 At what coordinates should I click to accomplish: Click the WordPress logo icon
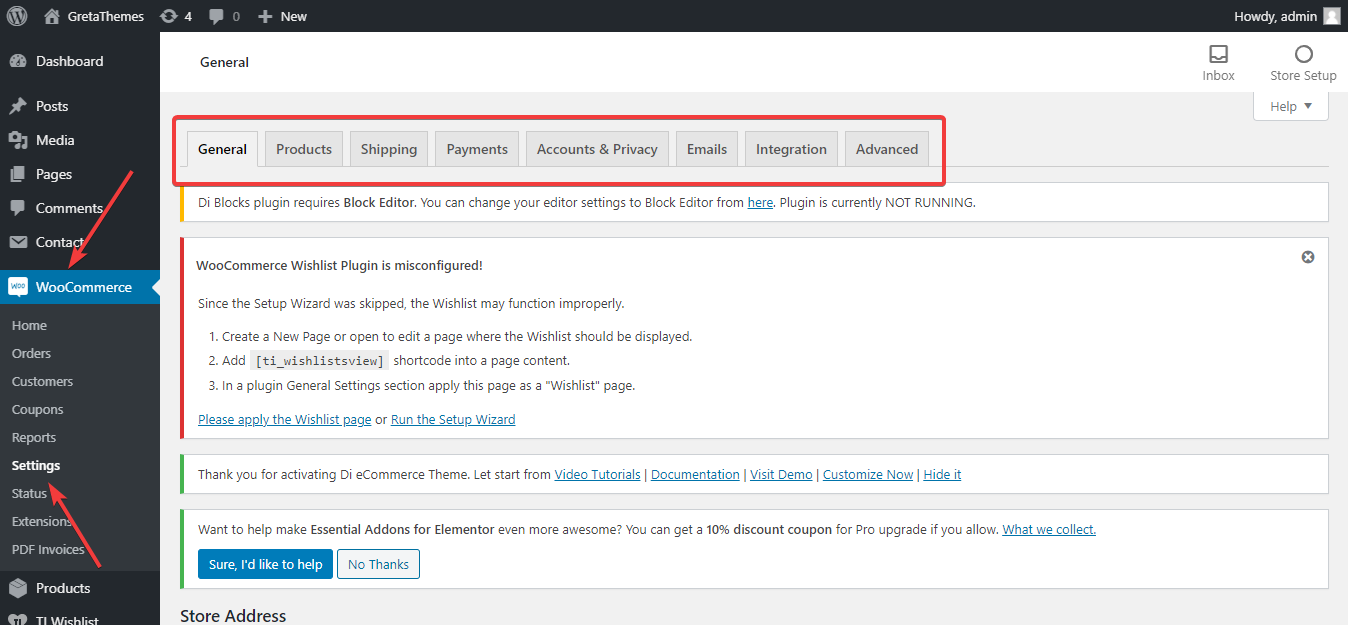(x=17, y=16)
